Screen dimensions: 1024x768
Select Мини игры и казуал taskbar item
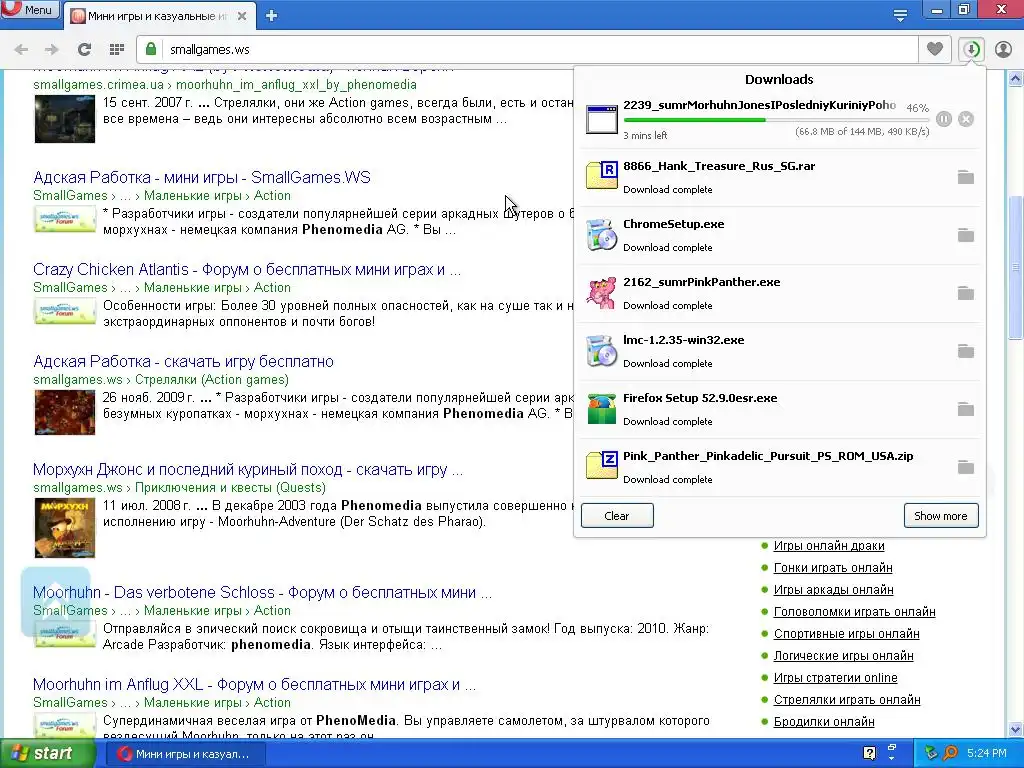click(185, 754)
